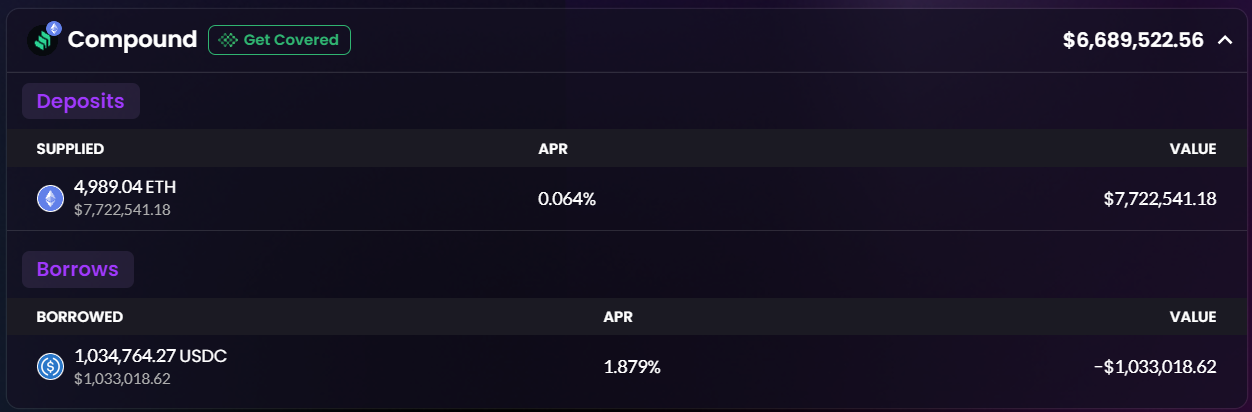Click the total $6,689,522.56 balance
The height and width of the screenshot is (412, 1252).
[1133, 40]
